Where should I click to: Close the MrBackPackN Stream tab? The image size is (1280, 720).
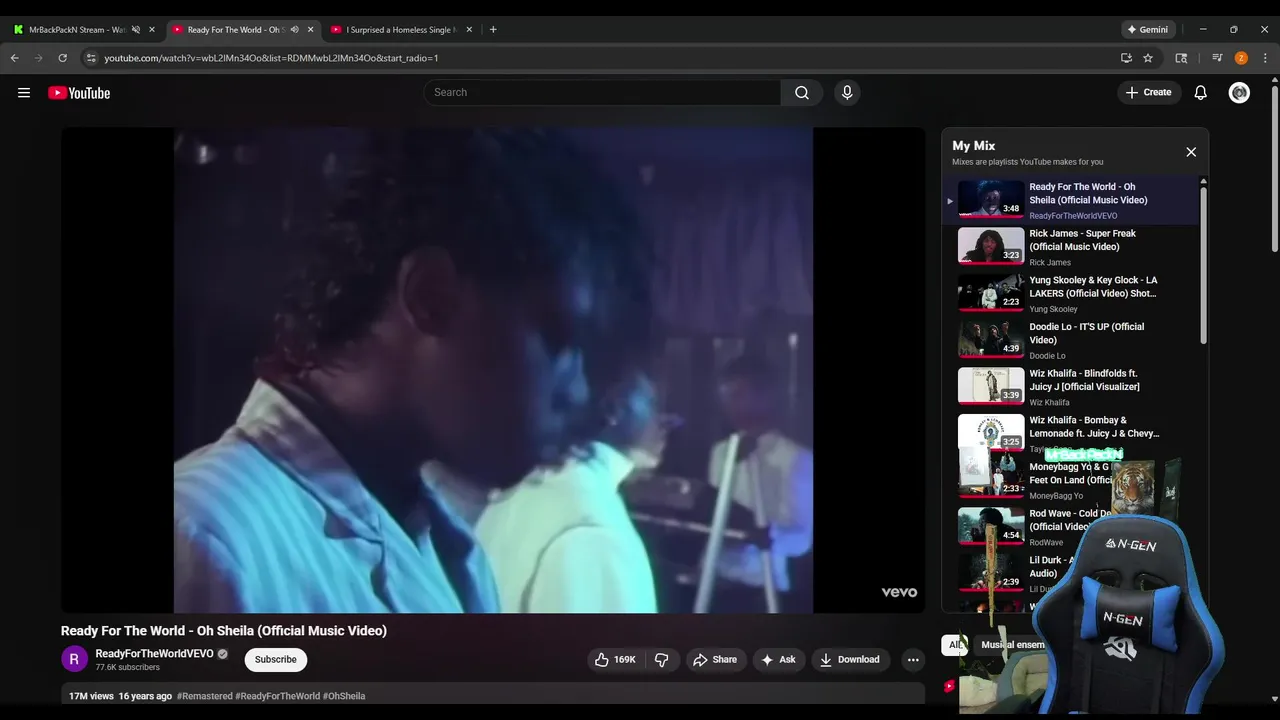152,30
